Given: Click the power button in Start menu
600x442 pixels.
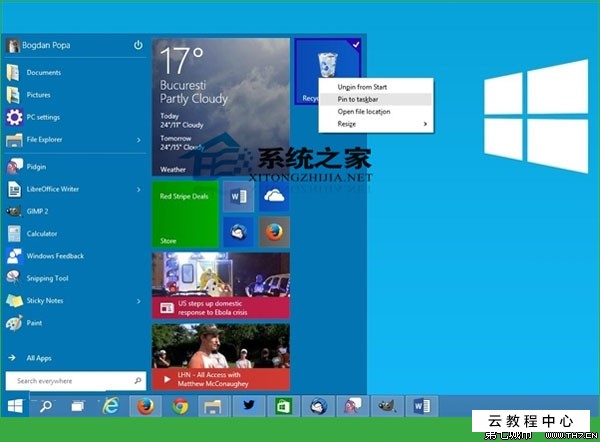Looking at the screenshot, I should tap(138, 45).
